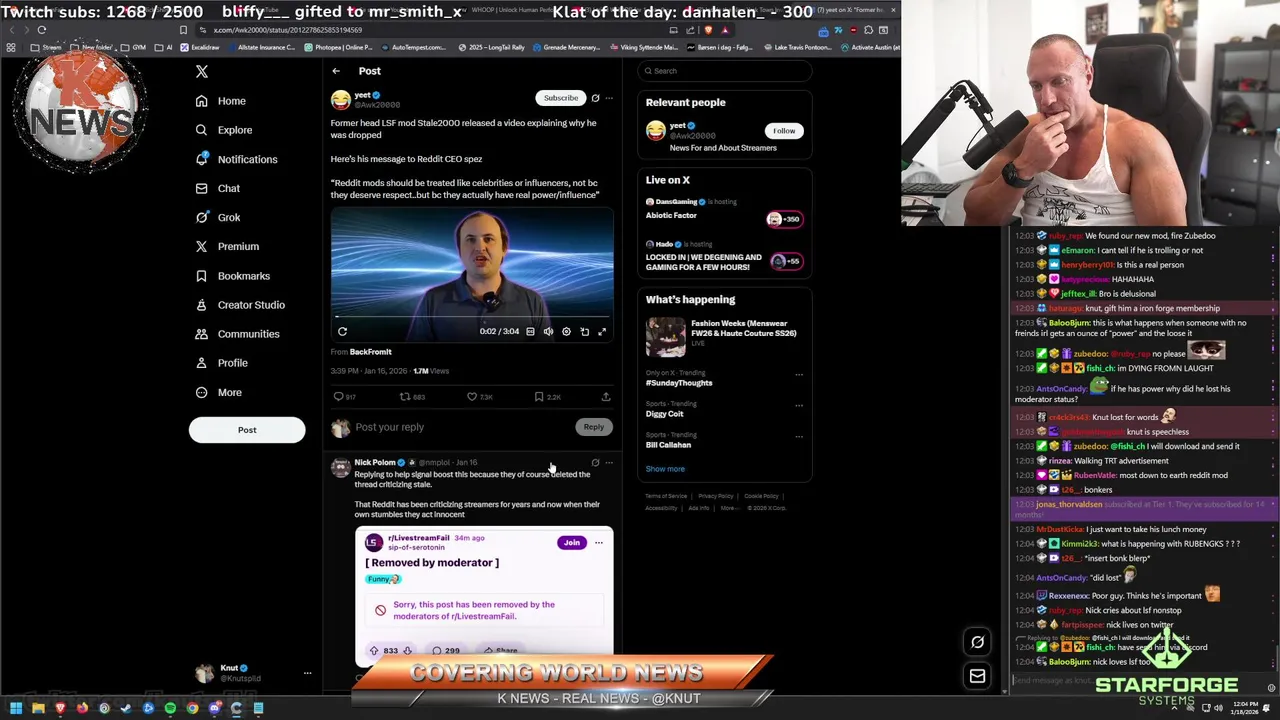Open options for #SundayThoughts trend

798,375
